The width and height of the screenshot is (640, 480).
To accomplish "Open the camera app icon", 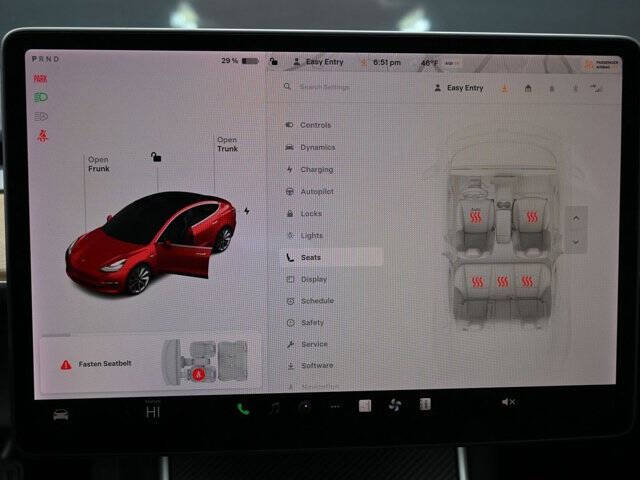I will tap(304, 407).
